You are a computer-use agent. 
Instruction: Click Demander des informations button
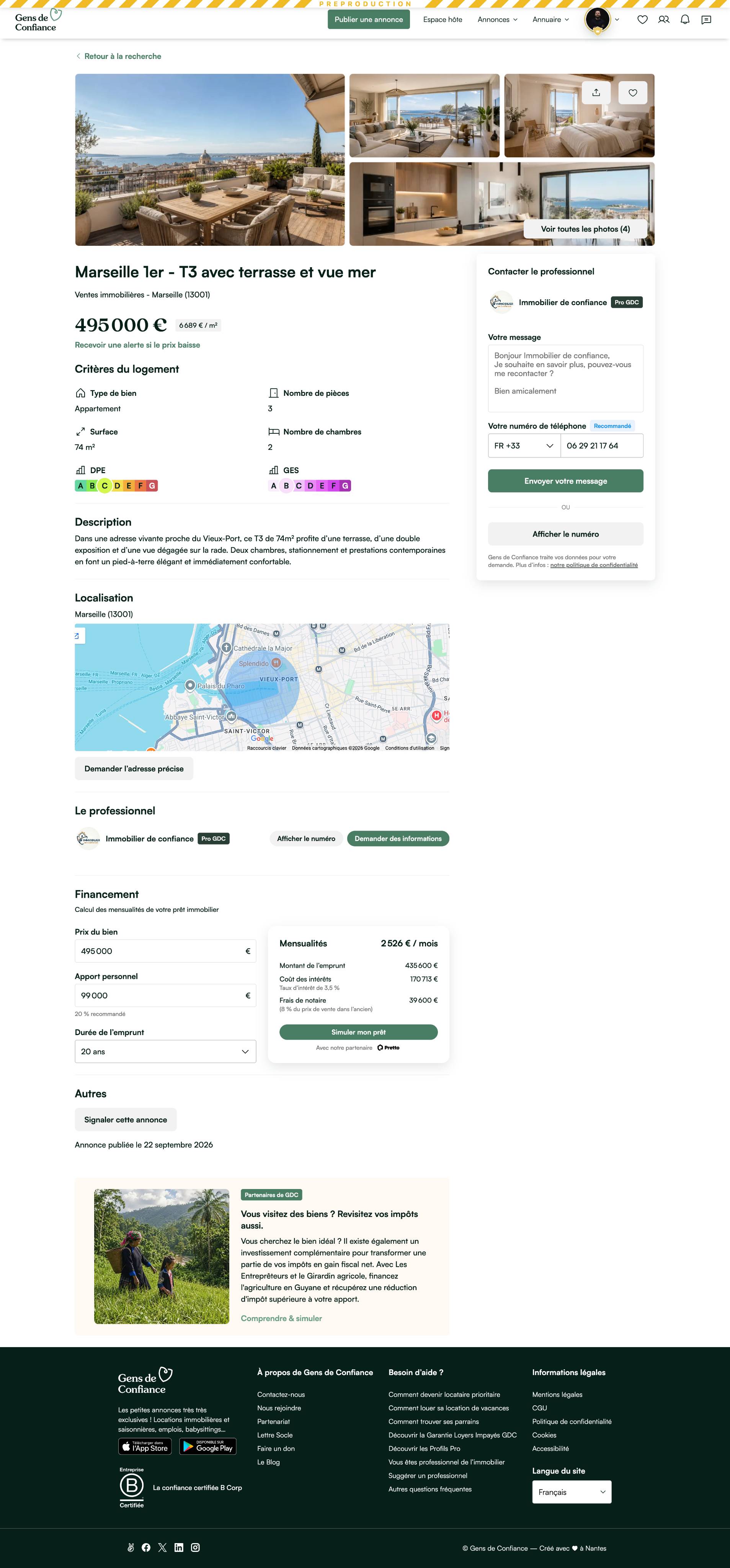click(x=398, y=839)
